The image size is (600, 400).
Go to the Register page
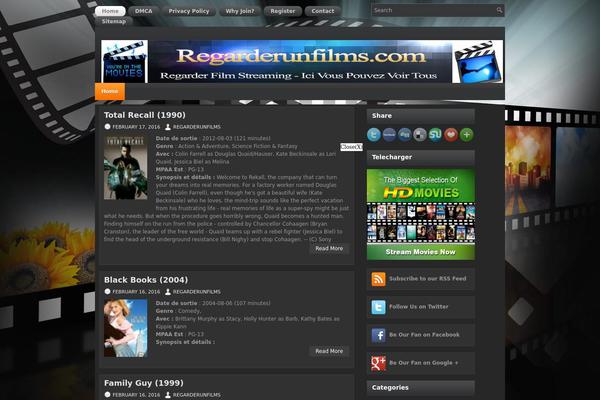(283, 11)
